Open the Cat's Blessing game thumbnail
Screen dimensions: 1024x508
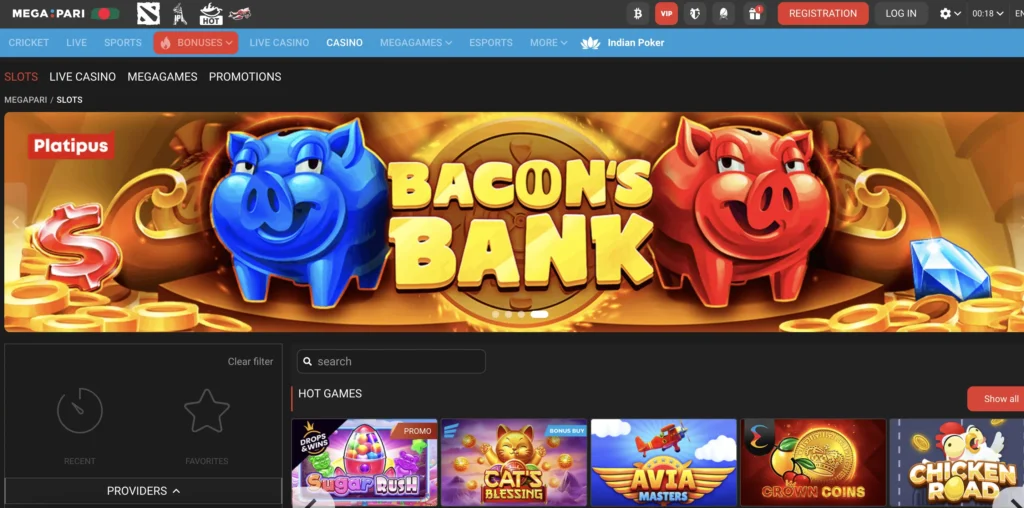click(514, 462)
